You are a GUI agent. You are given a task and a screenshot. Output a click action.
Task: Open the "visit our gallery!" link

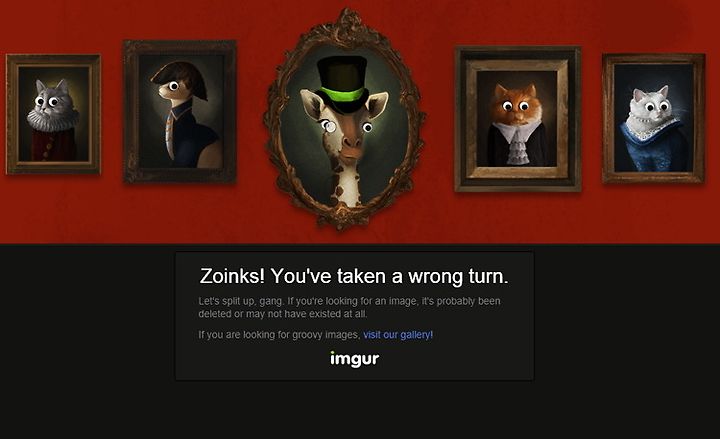[x=398, y=335]
